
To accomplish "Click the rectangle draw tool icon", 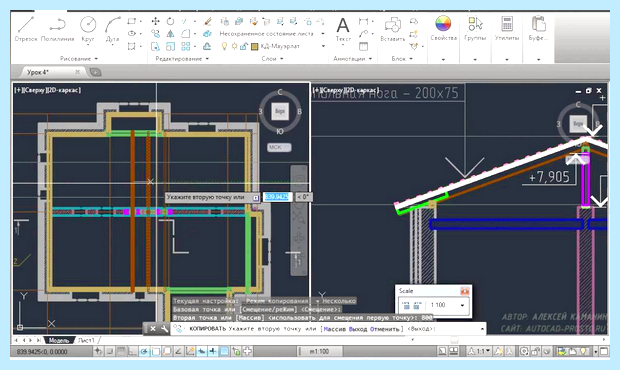I will 132,21.
